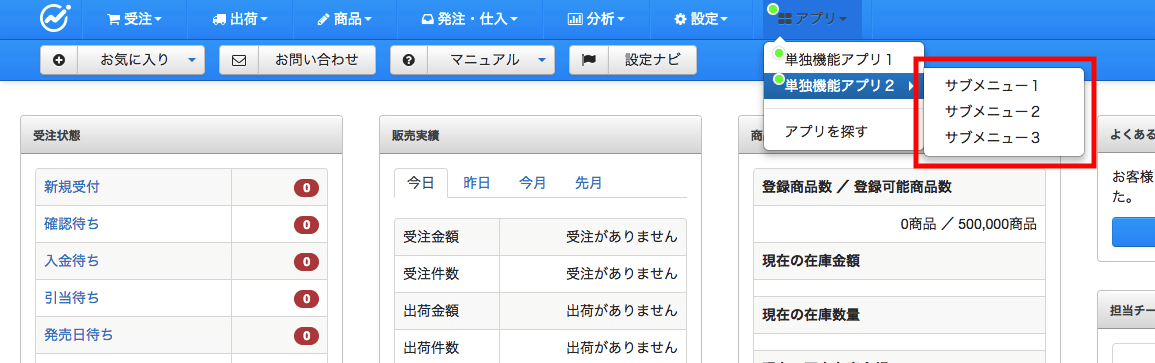Image resolution: width=1155 pixels, height=363 pixels.
Task: Switch to the 今日 tab
Action: coord(421,183)
